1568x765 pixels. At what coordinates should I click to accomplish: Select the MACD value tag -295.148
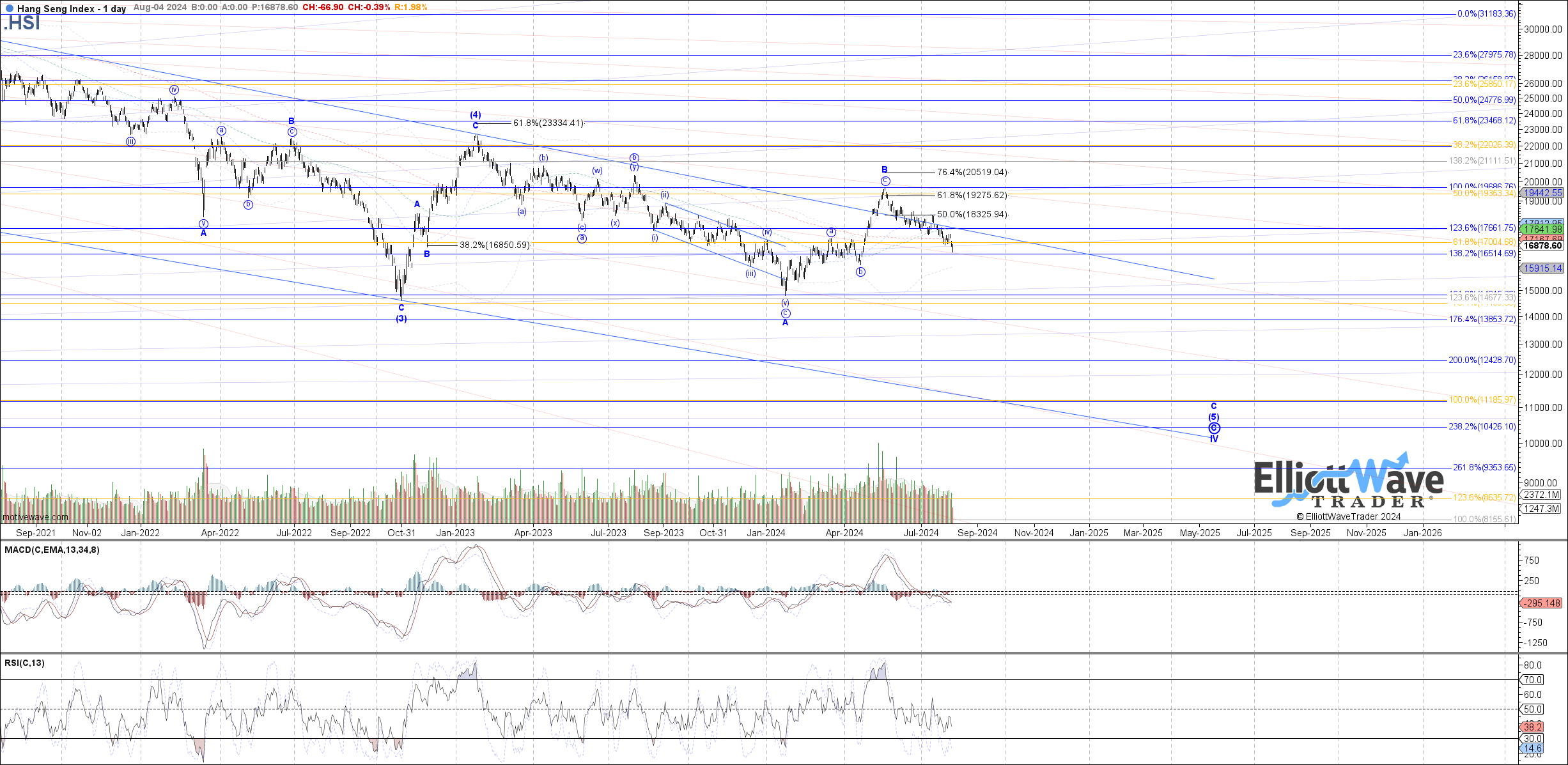1540,603
